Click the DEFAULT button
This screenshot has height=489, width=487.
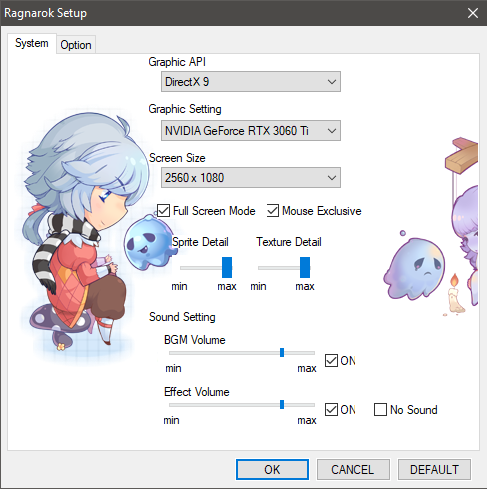coord(434,469)
